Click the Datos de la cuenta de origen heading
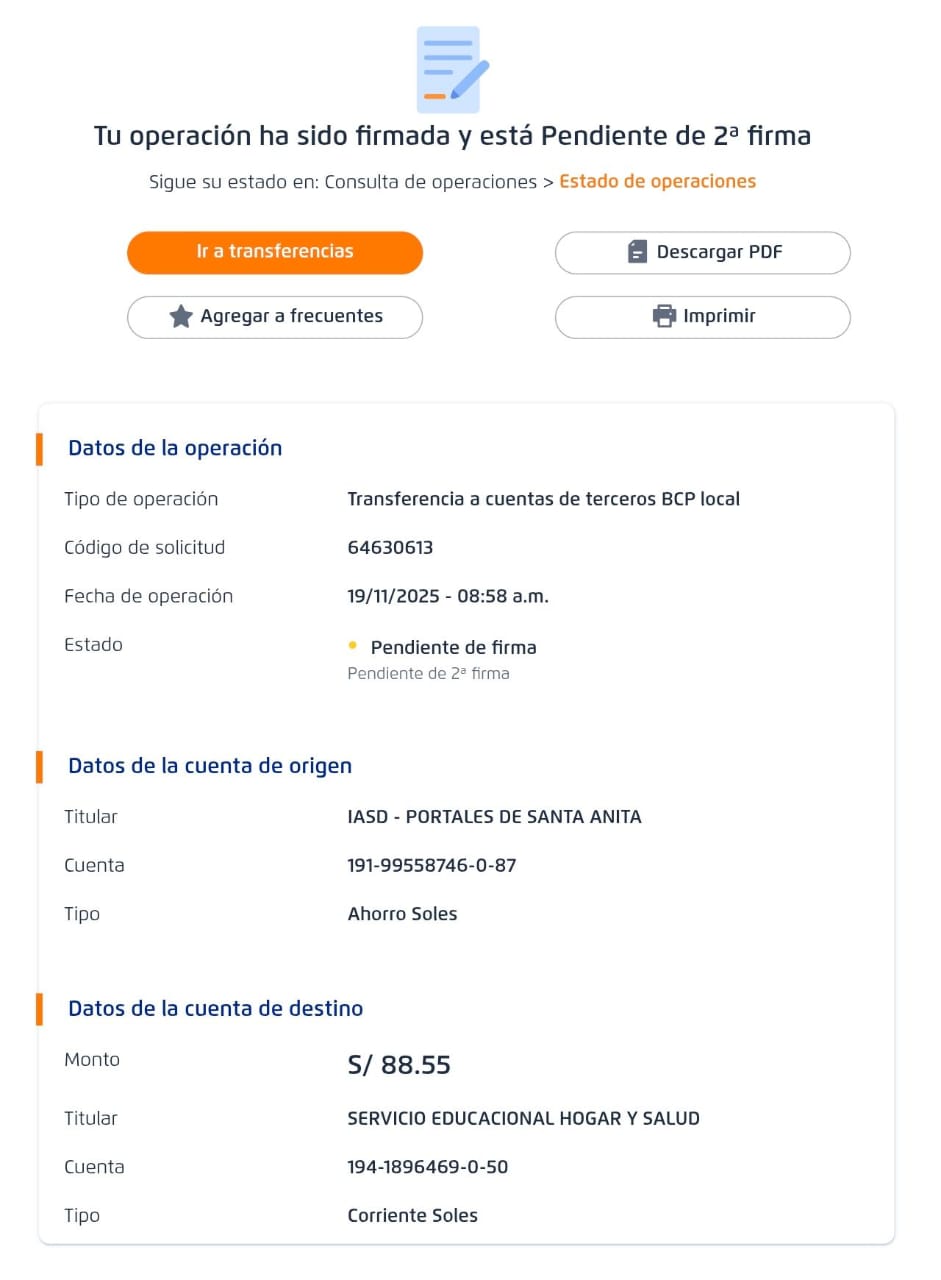This screenshot has width=941, height=1280. (210, 766)
